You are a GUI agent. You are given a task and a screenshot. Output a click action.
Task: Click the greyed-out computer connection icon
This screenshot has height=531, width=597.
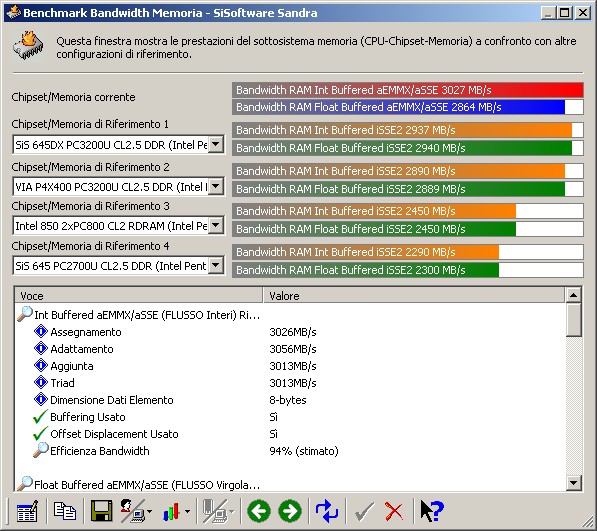[215, 511]
